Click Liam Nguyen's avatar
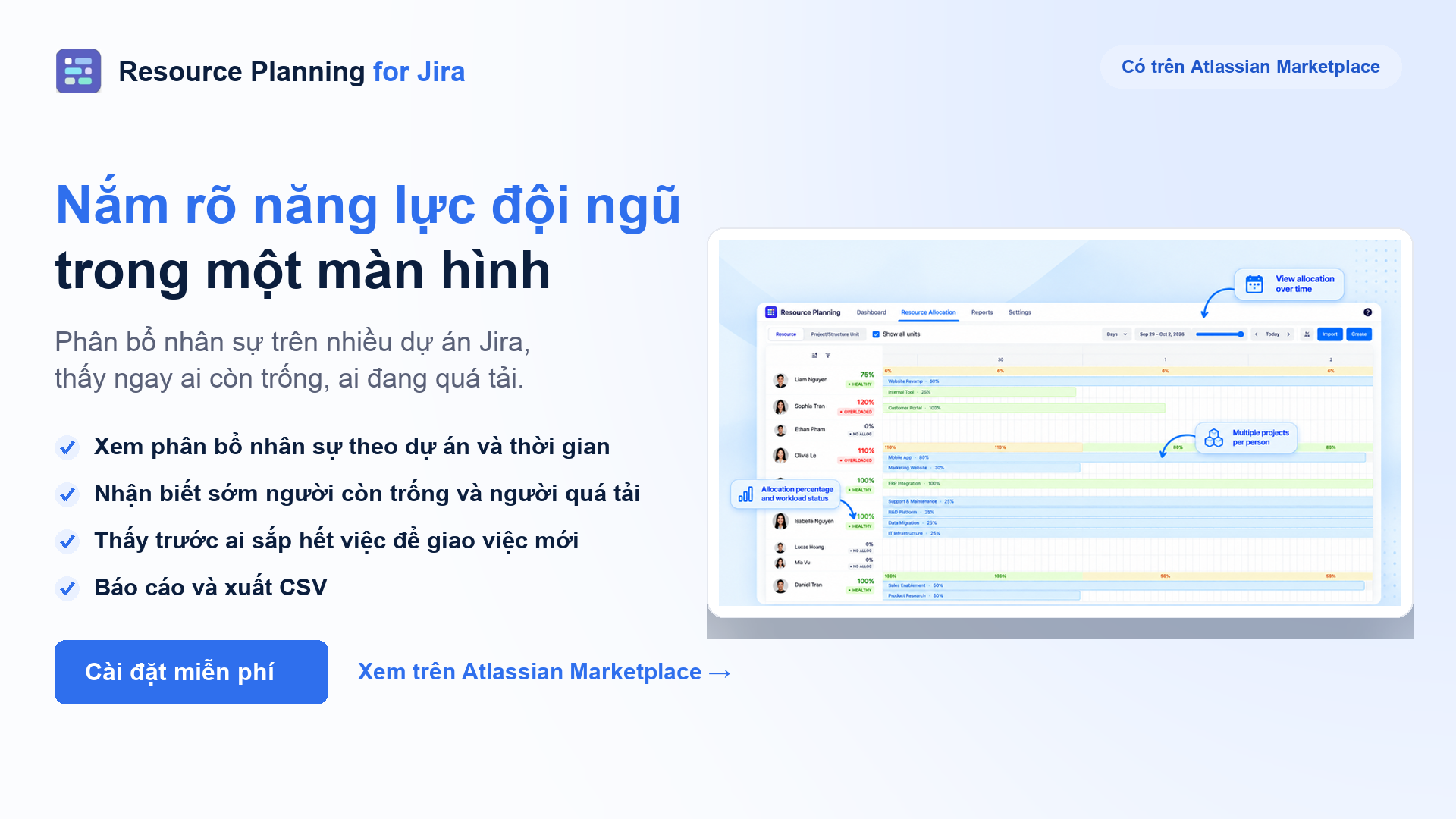The width and height of the screenshot is (1456, 819). pyautogui.click(x=780, y=380)
